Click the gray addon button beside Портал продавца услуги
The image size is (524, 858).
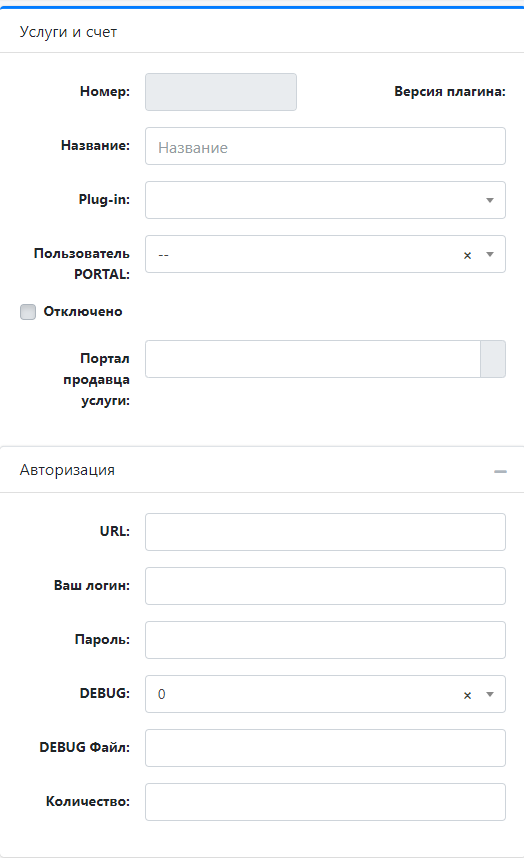coord(493,359)
